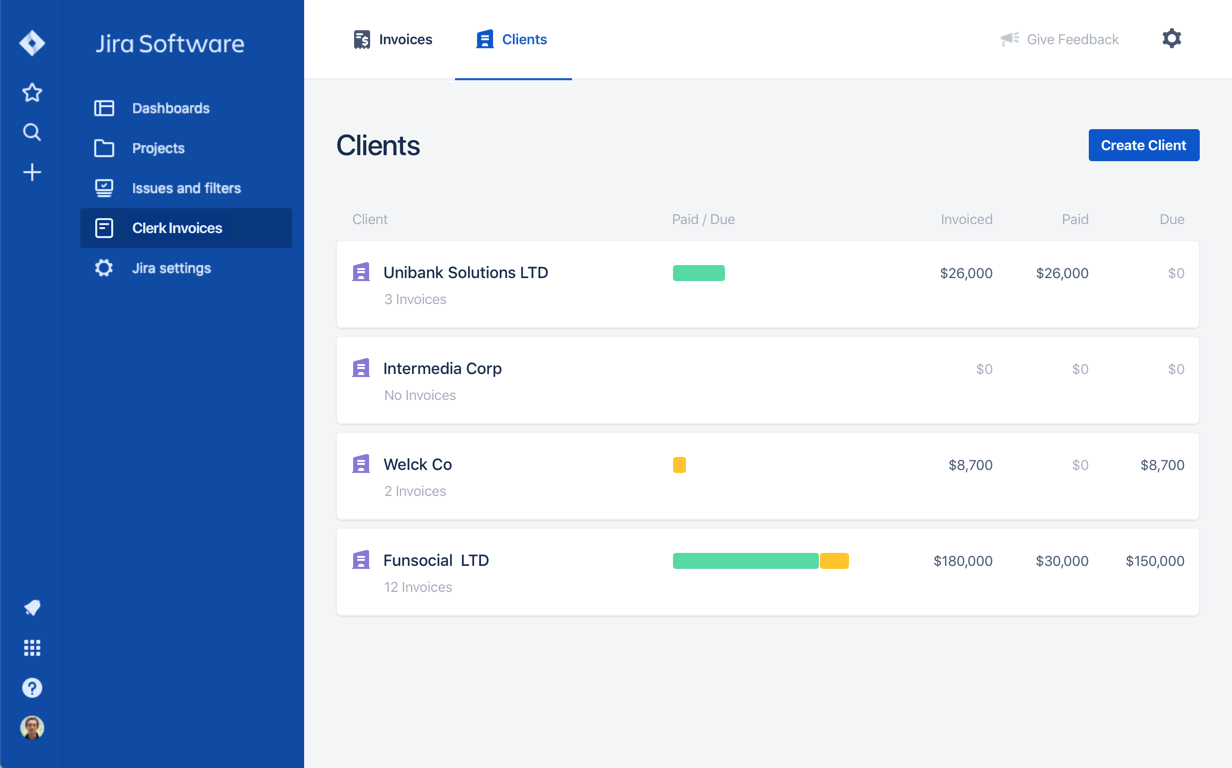Open Dashboards using its sidebar icon
This screenshot has width=1232, height=768.
(x=104, y=108)
